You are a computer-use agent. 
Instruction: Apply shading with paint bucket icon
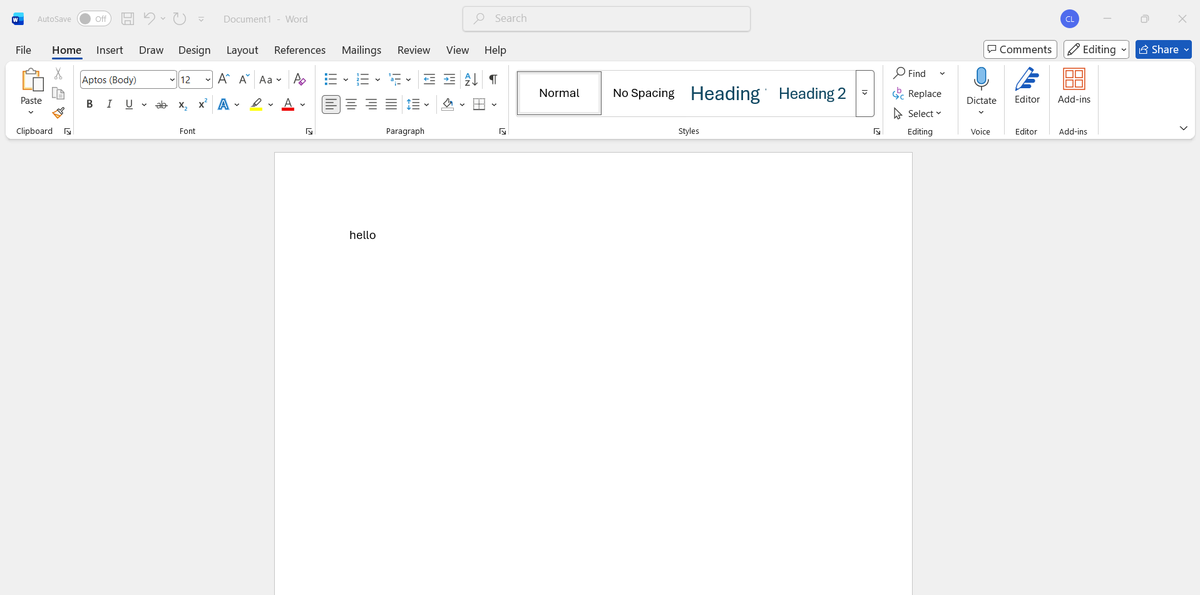pyautogui.click(x=447, y=105)
